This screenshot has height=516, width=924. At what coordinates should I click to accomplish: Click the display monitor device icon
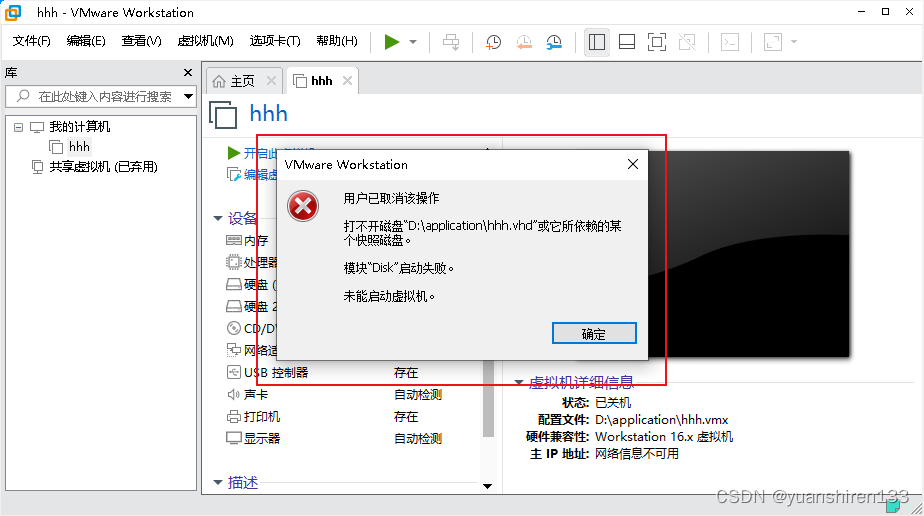pos(234,438)
